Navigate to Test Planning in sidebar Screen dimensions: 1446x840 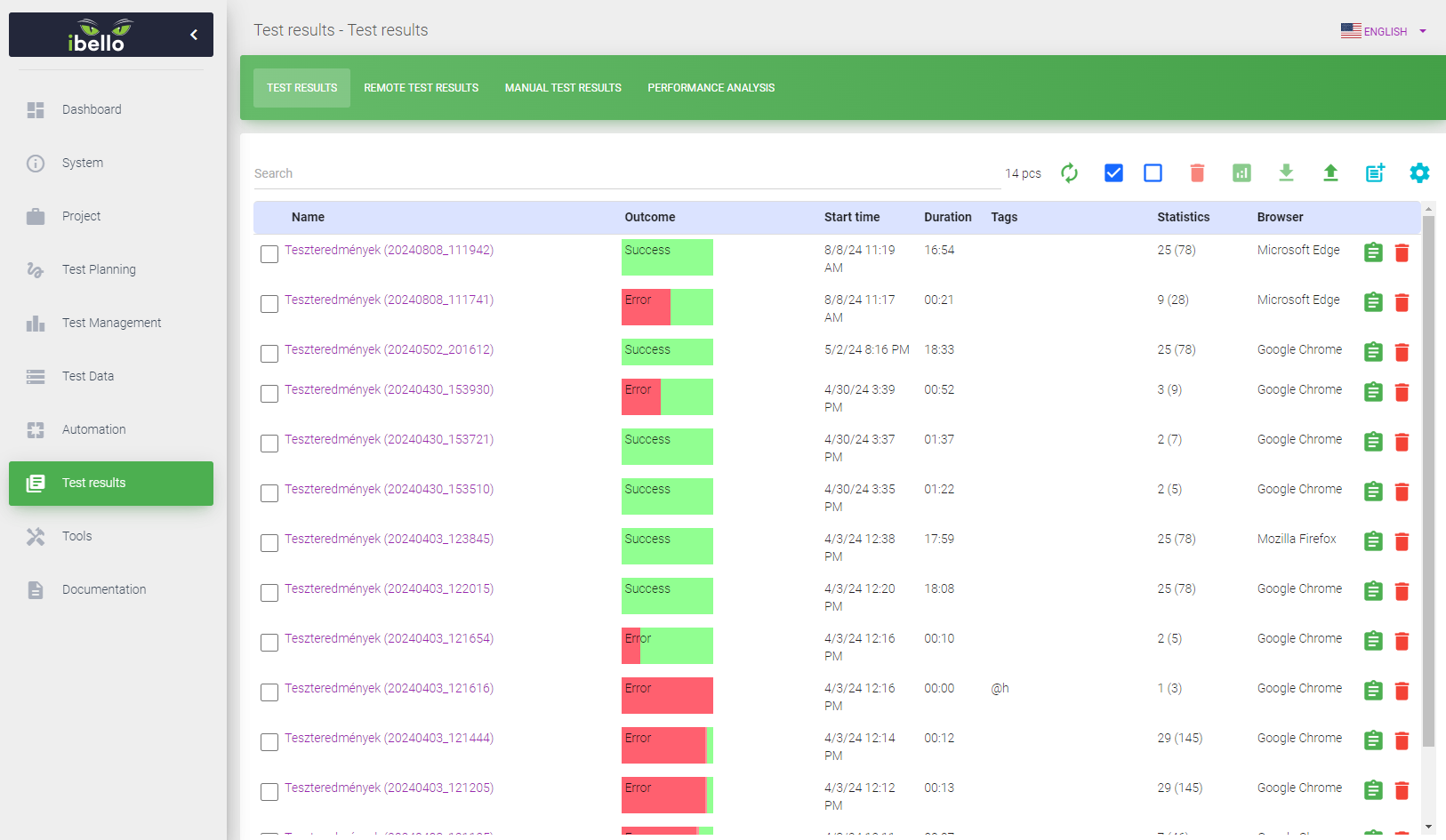point(98,268)
